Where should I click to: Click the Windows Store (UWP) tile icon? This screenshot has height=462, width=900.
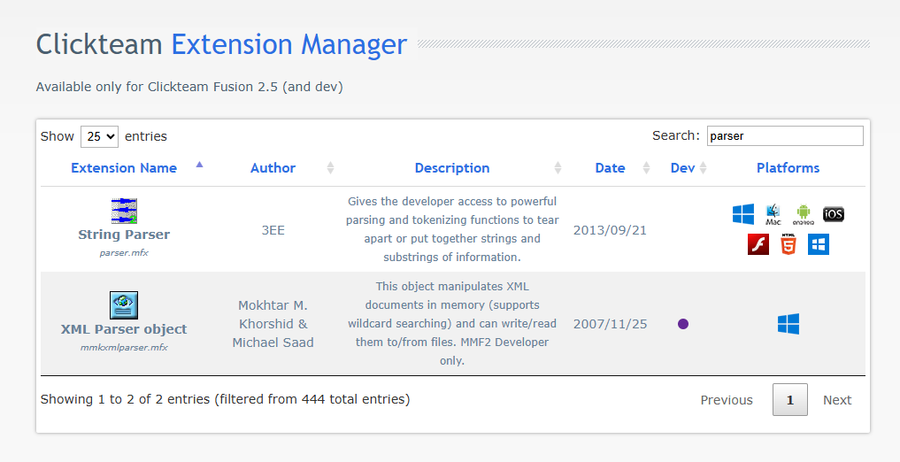point(818,244)
